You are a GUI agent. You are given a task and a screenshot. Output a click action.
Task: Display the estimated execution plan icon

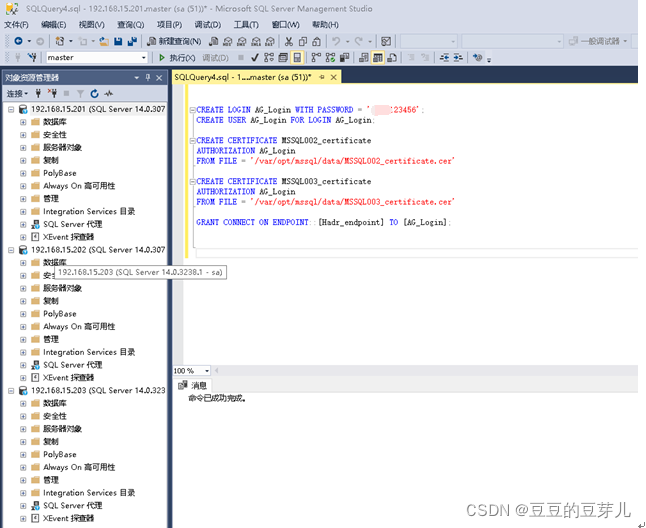tap(269, 57)
